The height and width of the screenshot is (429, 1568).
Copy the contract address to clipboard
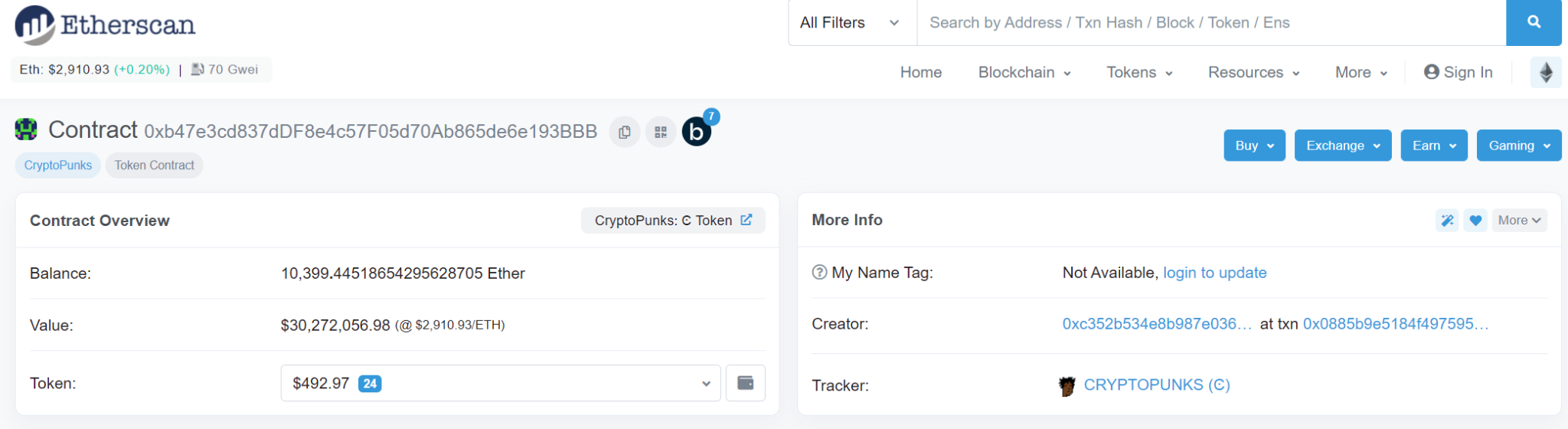pyautogui.click(x=625, y=132)
